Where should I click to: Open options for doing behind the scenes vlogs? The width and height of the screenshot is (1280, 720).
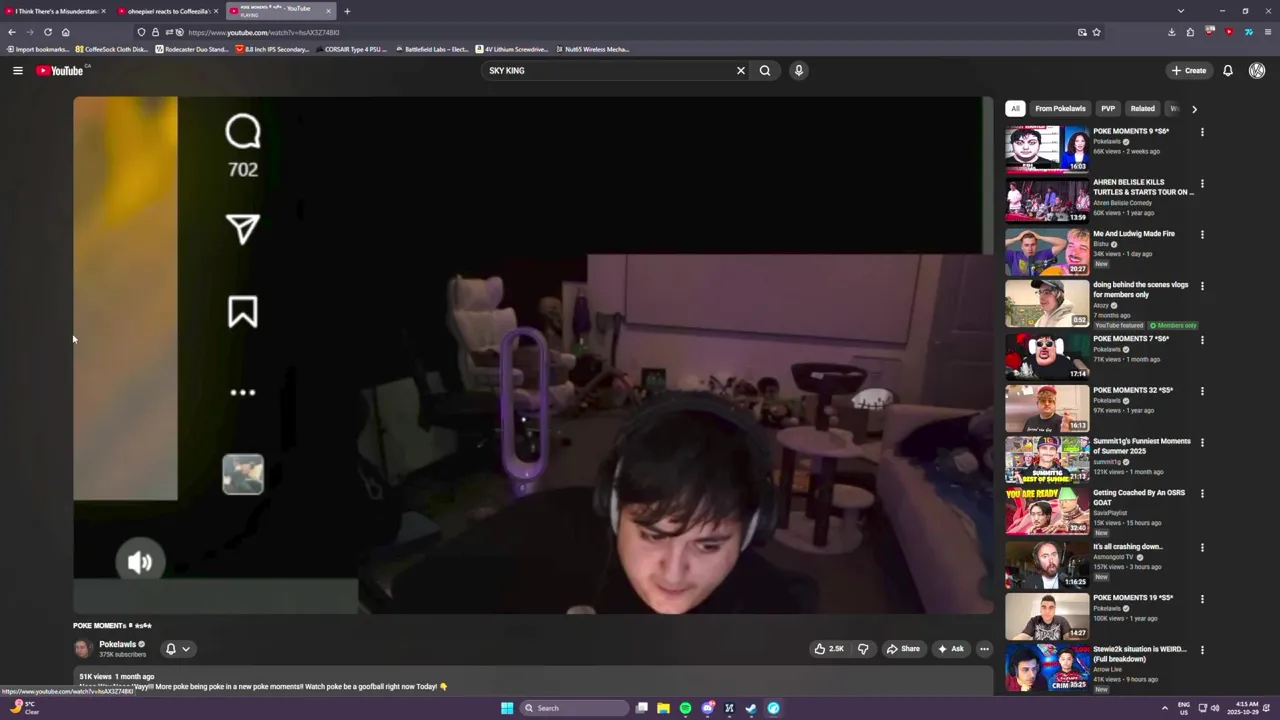[x=1202, y=286]
